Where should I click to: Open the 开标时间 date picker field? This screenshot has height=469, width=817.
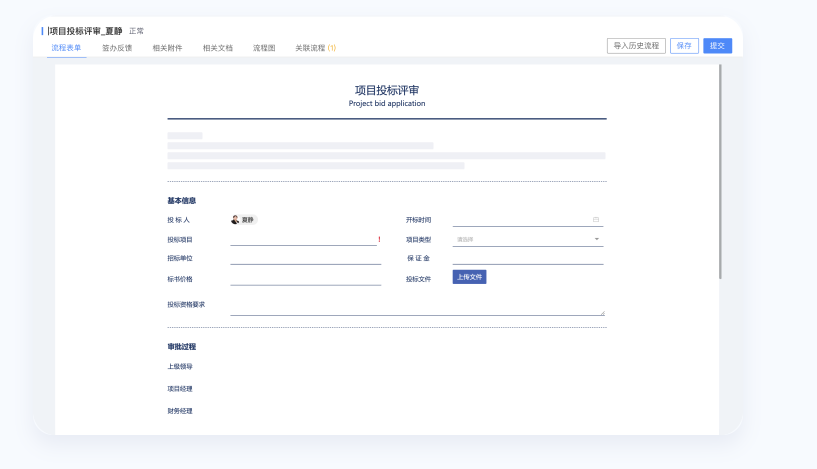coord(520,219)
